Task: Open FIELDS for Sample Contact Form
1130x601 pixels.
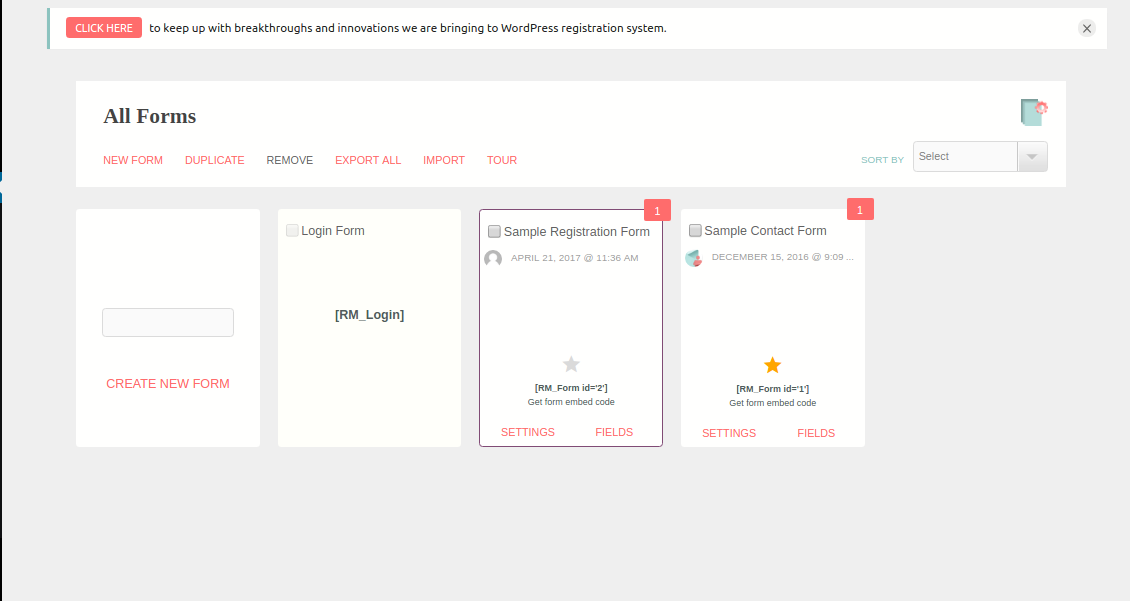Action: (x=816, y=433)
